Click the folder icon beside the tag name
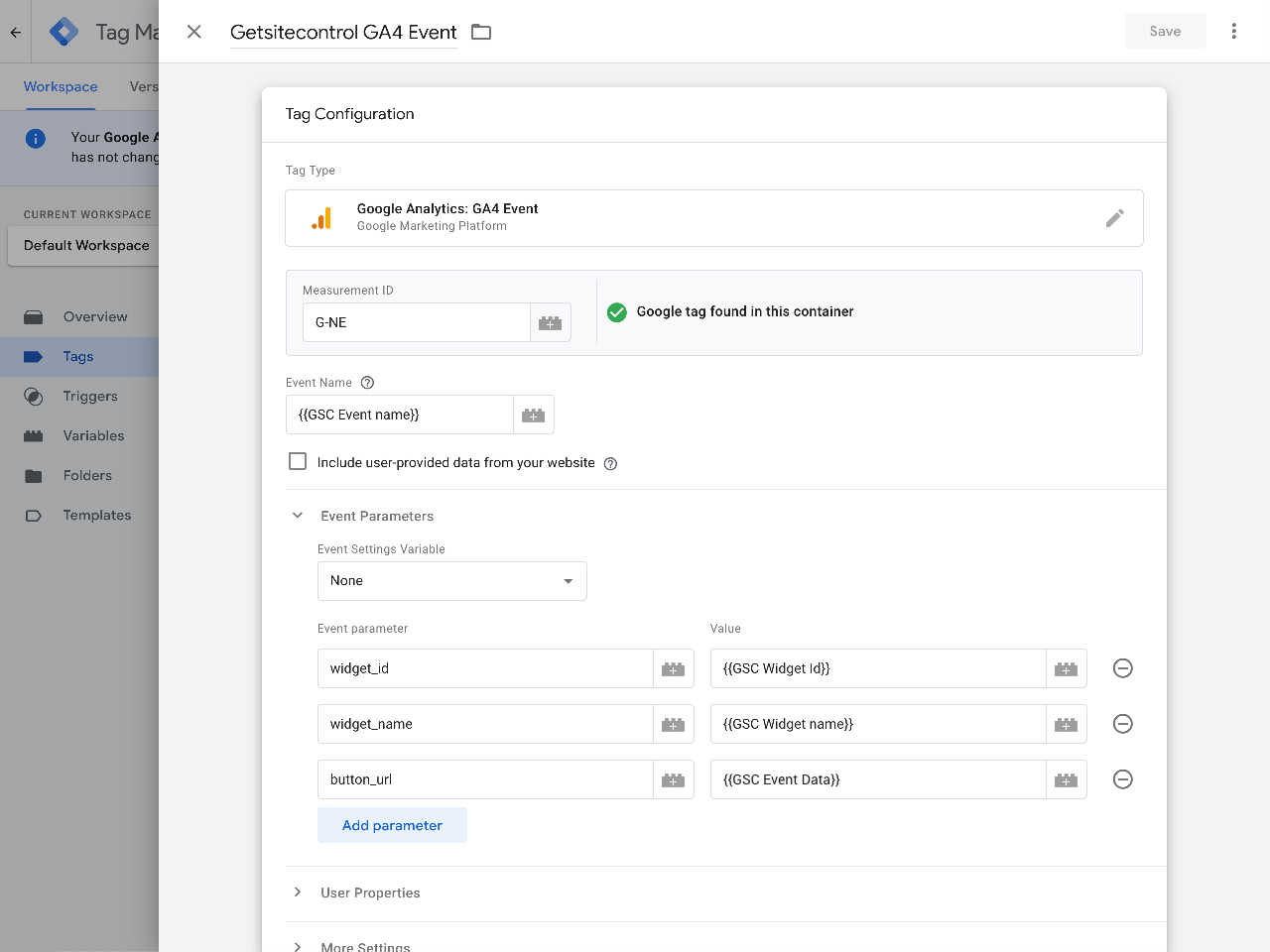 [480, 32]
